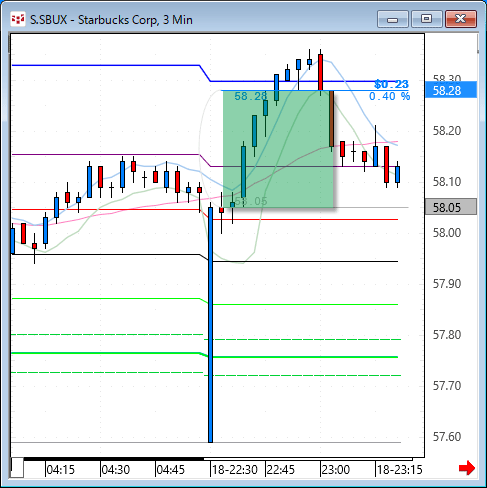Click the 23:00 time axis label

tap(336, 470)
